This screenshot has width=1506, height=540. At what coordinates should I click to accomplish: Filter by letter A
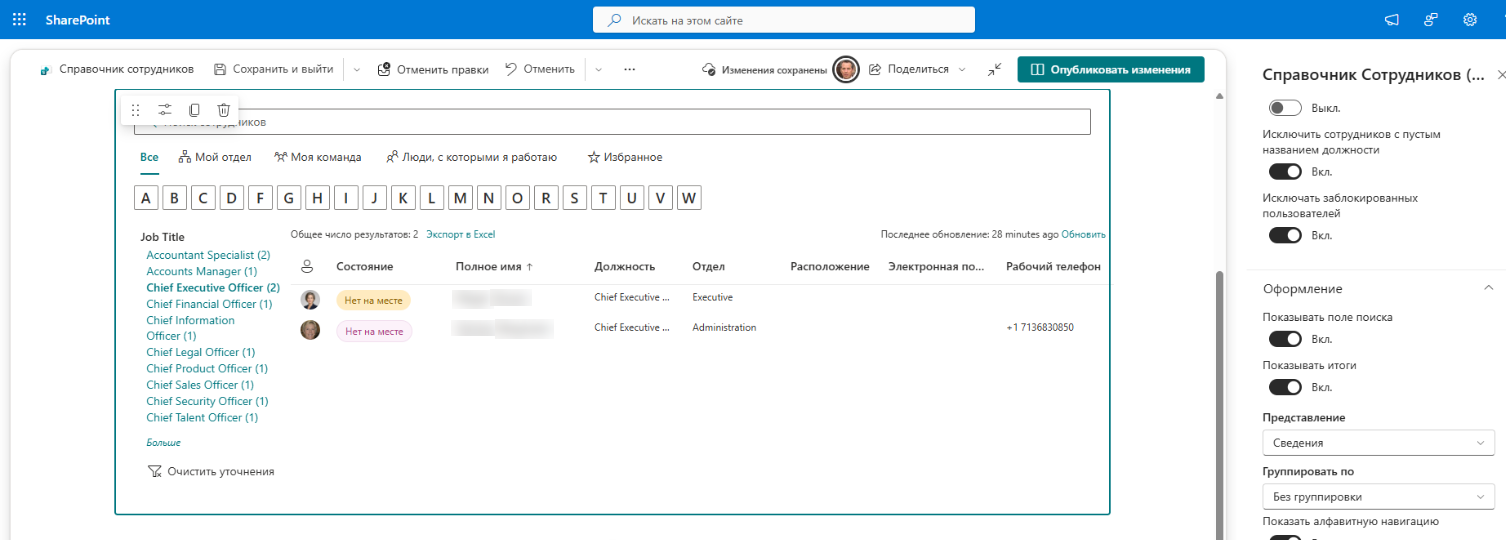[x=146, y=198]
